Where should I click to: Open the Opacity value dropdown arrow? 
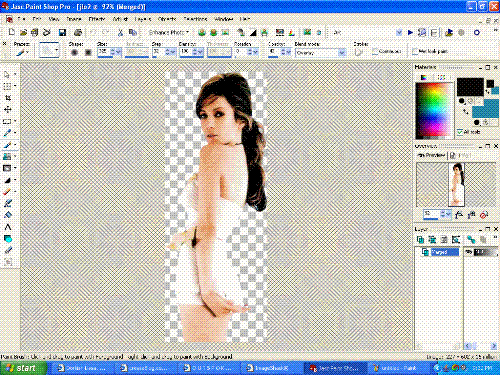coord(289,52)
